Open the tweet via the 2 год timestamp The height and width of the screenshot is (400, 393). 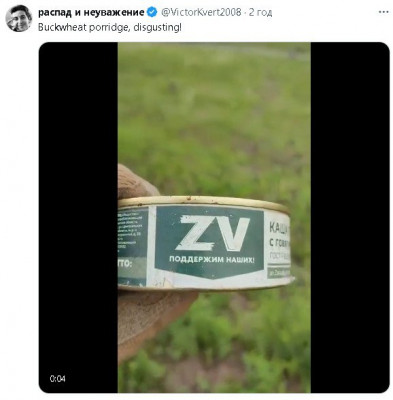point(260,13)
